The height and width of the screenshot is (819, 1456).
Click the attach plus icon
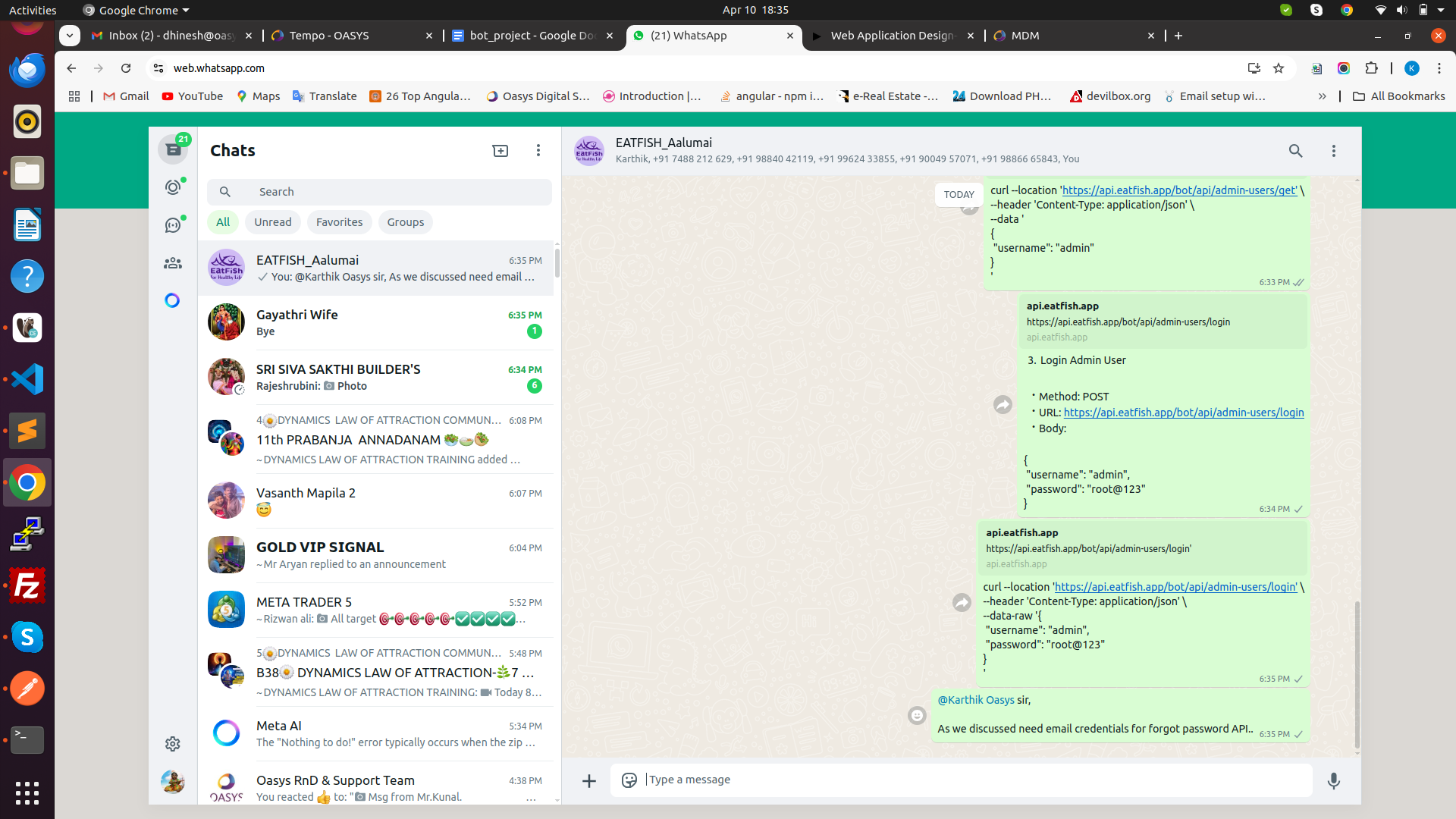[x=589, y=780]
